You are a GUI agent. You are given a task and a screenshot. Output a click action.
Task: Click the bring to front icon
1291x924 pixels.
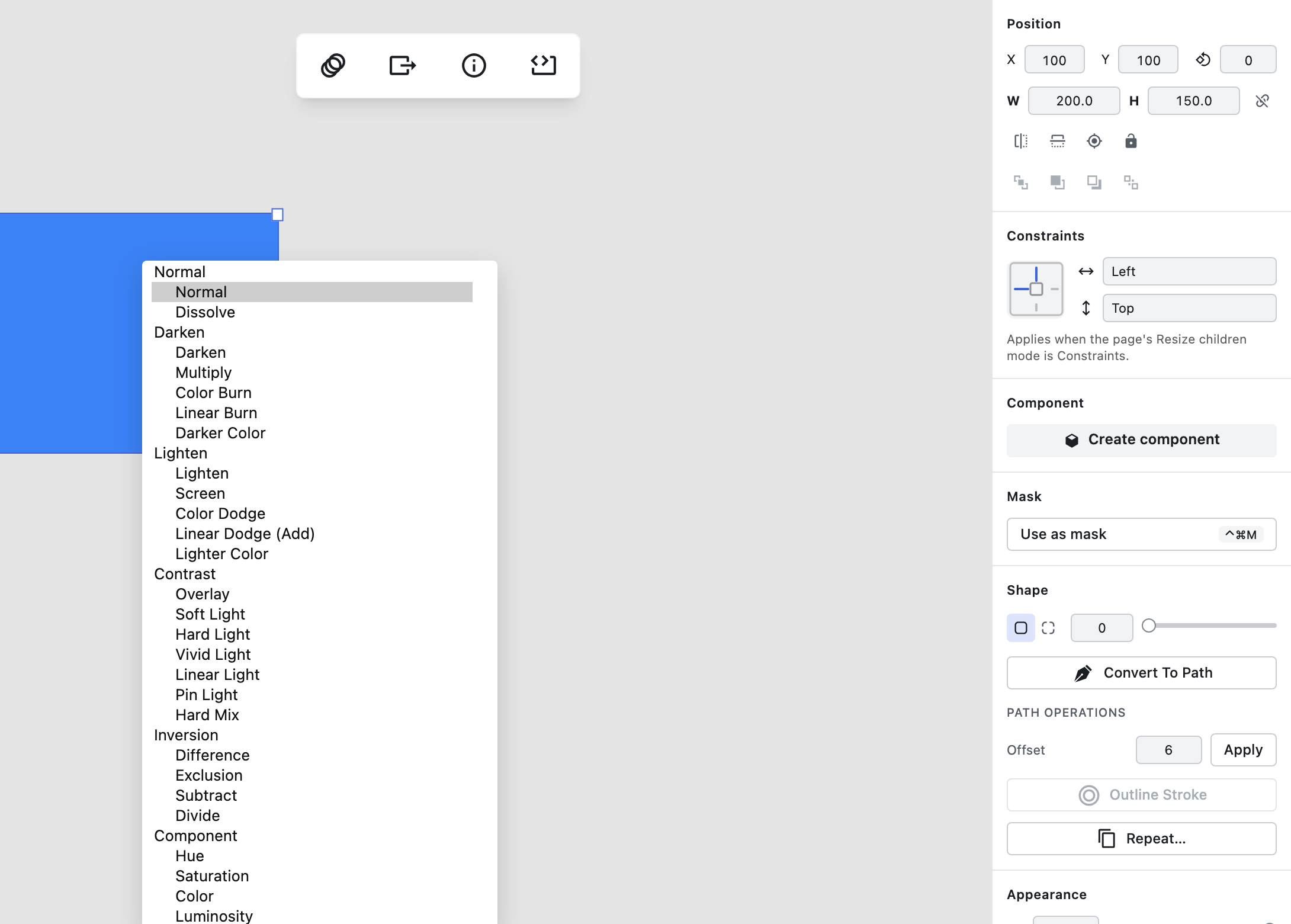[x=1021, y=182]
